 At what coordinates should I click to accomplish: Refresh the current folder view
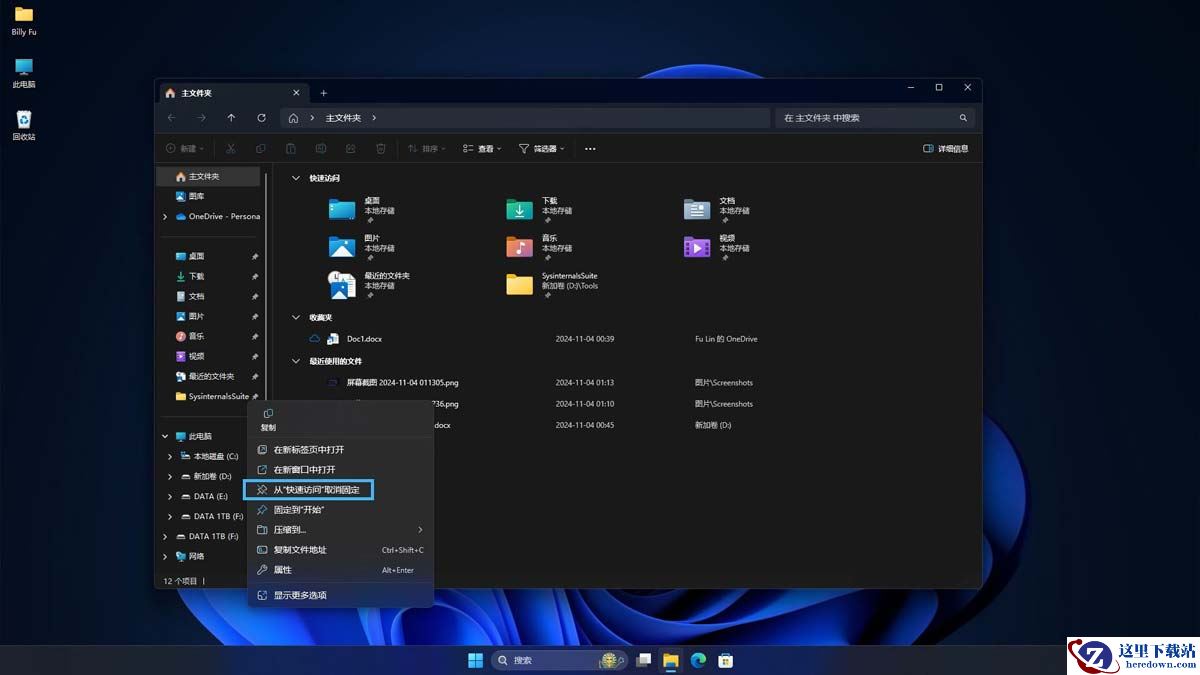point(261,118)
